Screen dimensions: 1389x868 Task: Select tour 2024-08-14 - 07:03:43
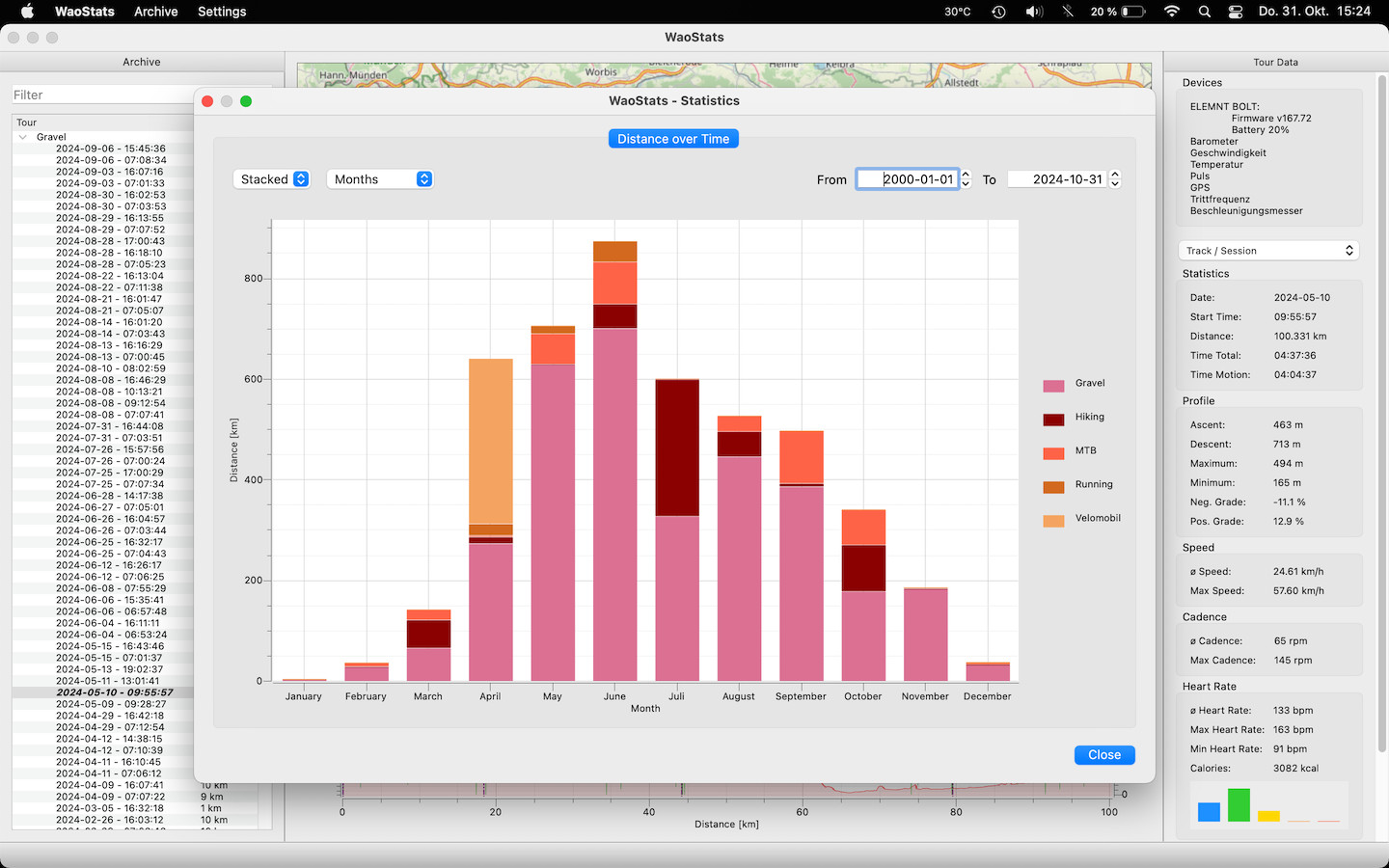tap(111, 334)
